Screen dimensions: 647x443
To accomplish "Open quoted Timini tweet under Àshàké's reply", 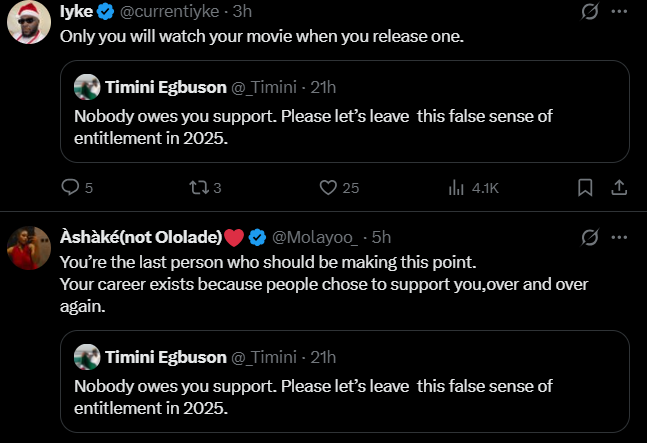I will click(x=344, y=385).
